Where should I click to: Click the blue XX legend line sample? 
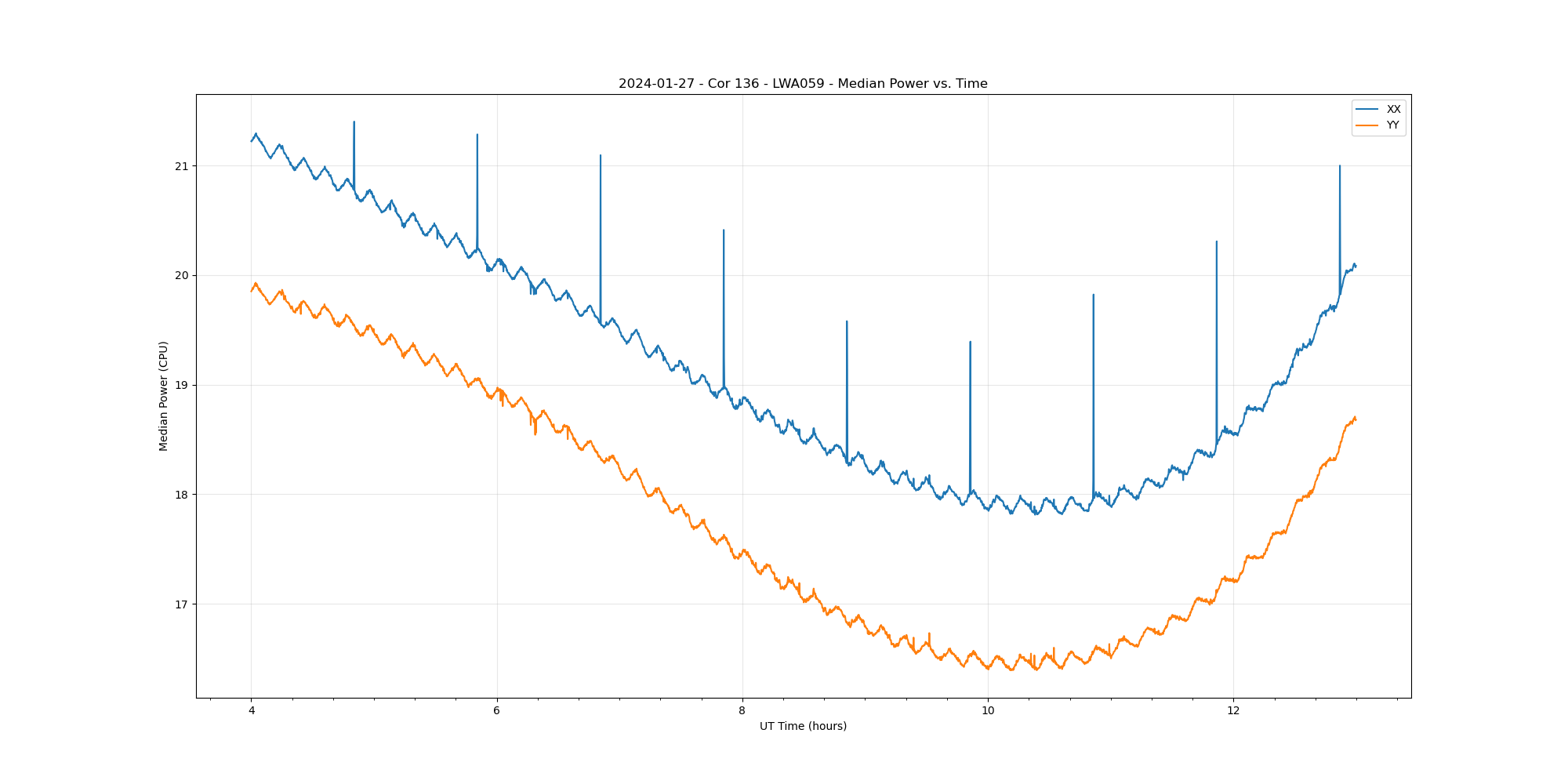pyautogui.click(x=1367, y=110)
